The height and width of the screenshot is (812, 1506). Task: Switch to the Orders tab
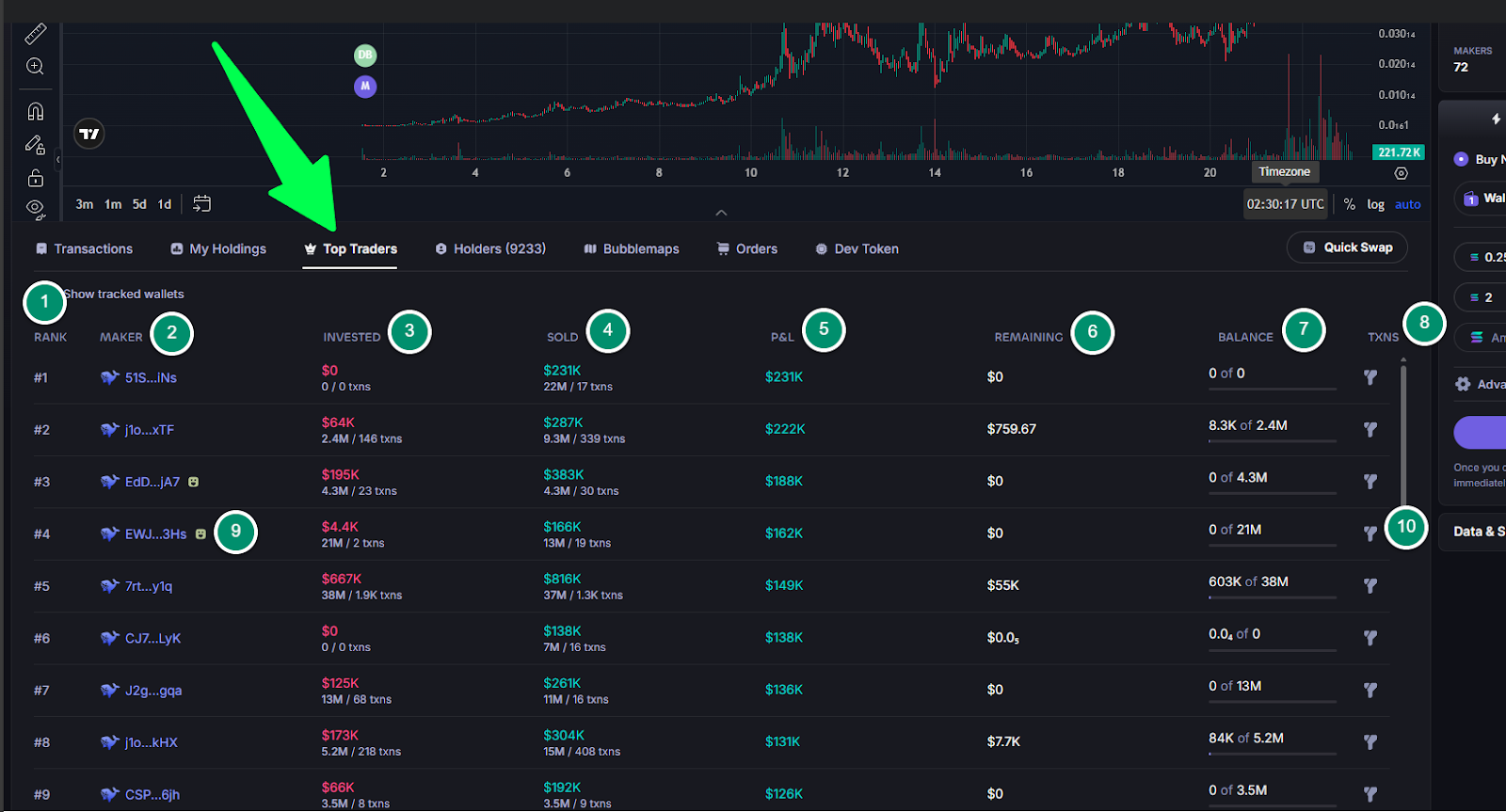click(747, 249)
